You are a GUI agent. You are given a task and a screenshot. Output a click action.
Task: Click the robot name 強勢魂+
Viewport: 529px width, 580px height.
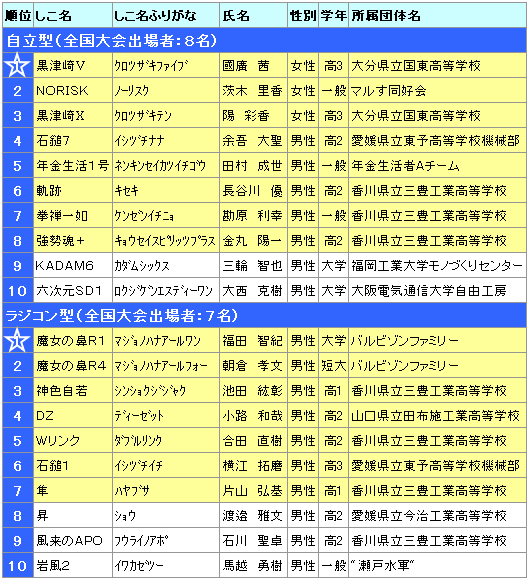[60, 240]
